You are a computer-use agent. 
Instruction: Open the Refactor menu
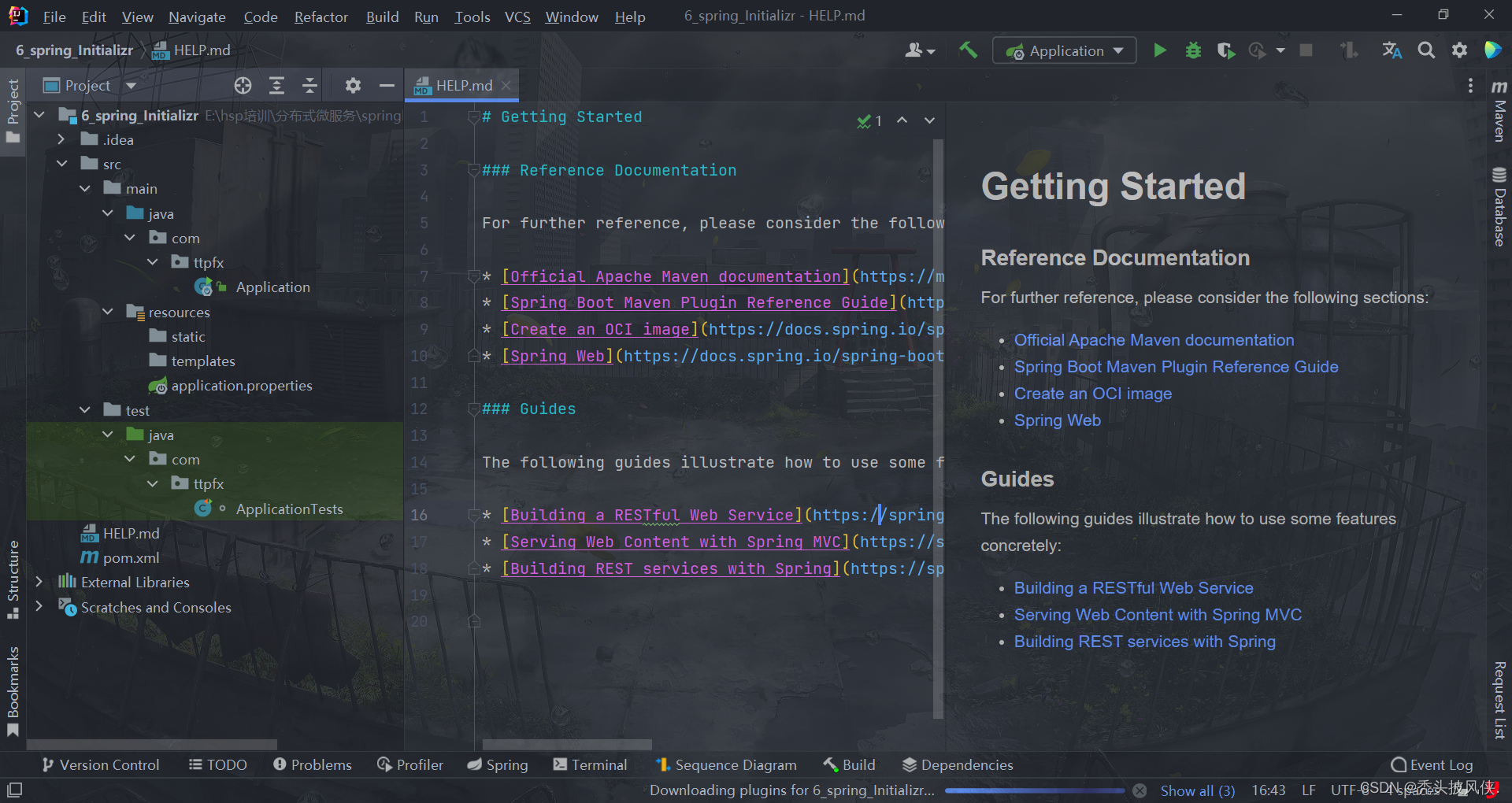point(321,17)
